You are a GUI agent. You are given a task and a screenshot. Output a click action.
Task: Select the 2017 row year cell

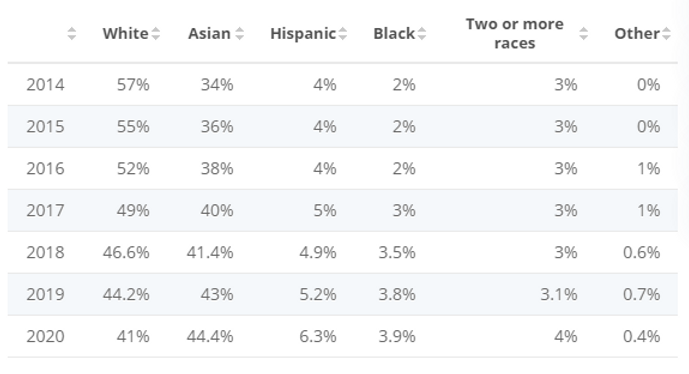[45, 211]
